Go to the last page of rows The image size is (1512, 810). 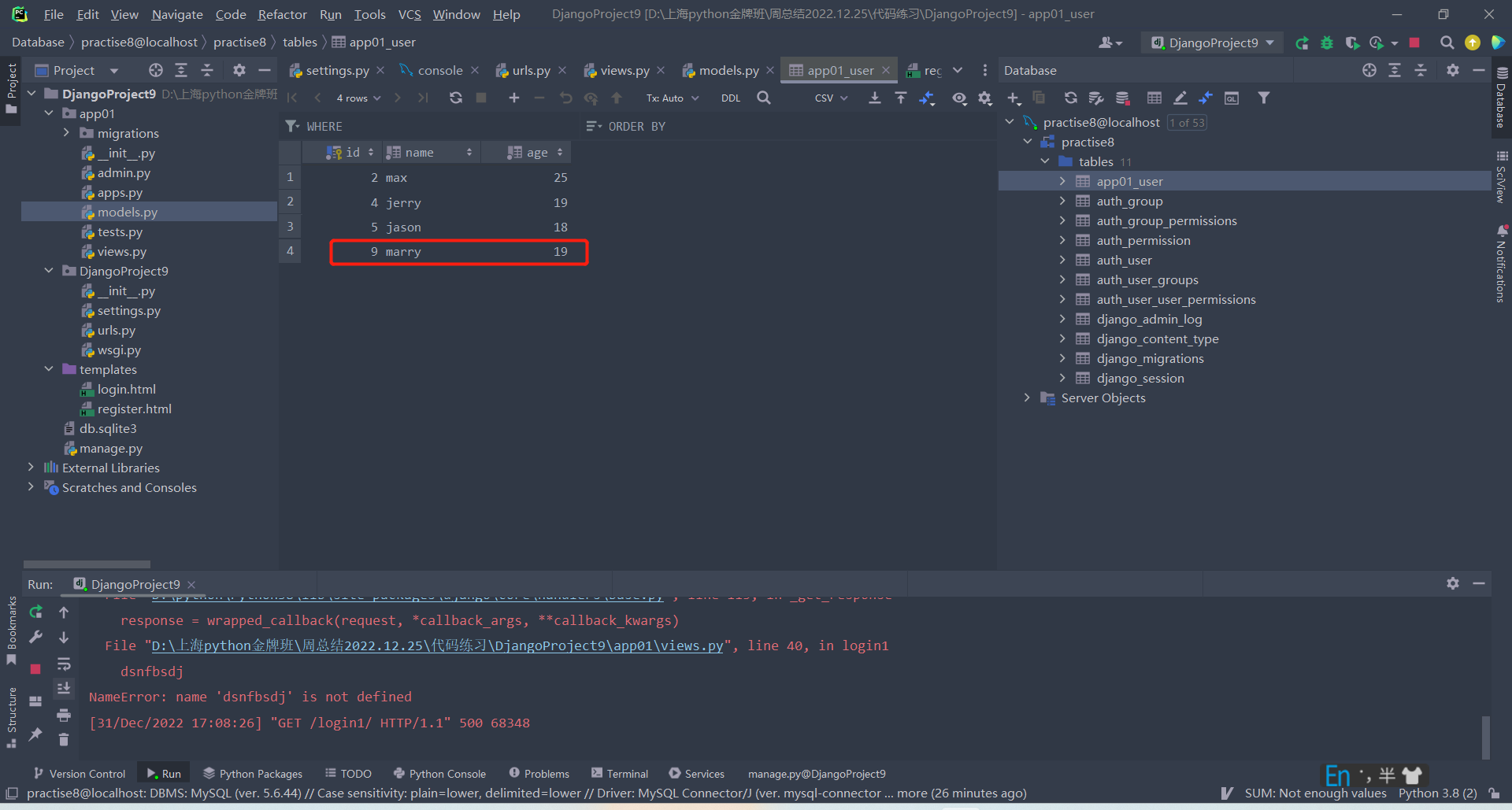pos(423,98)
